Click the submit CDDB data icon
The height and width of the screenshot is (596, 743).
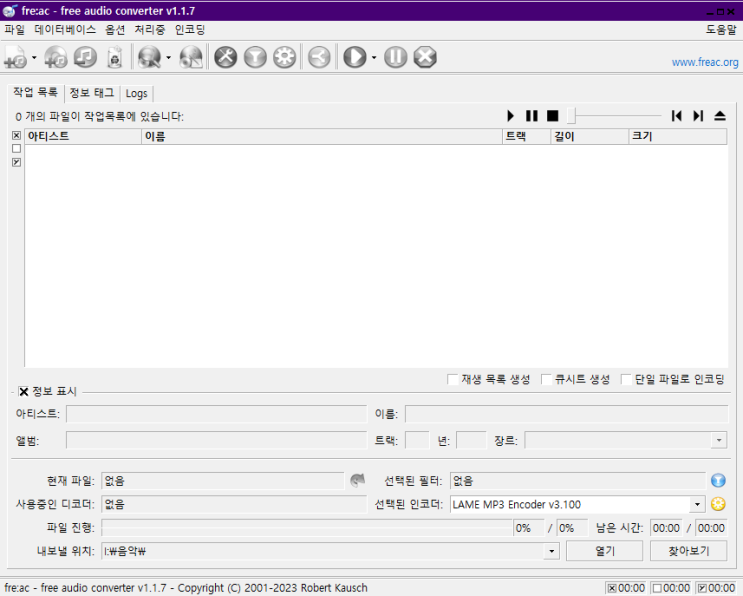point(191,57)
